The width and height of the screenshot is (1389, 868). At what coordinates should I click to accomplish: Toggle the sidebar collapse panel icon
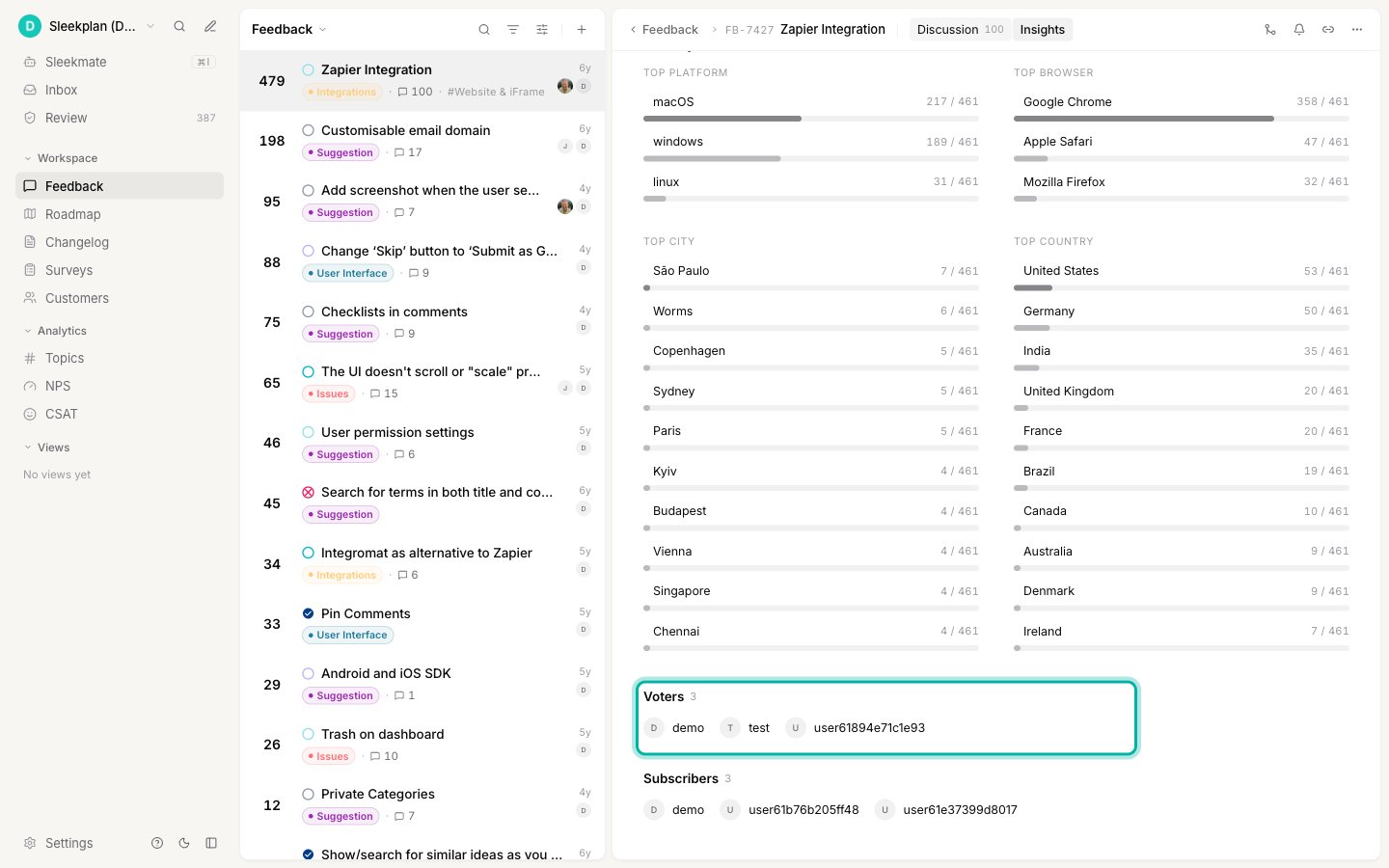[211, 843]
